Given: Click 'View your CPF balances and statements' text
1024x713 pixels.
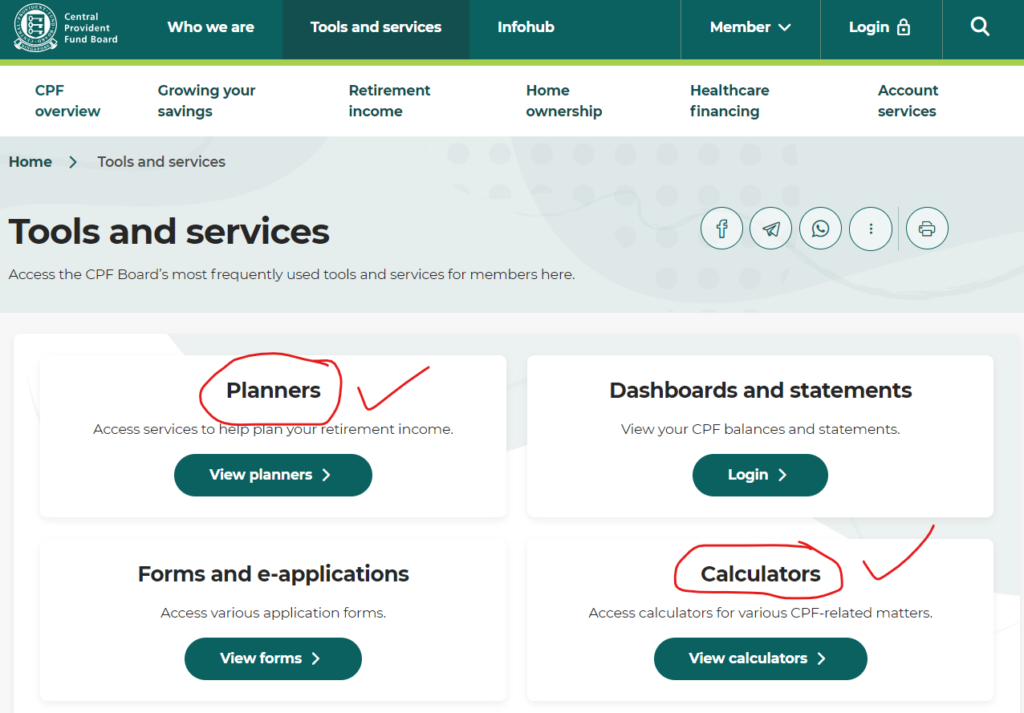Looking at the screenshot, I should click(x=760, y=429).
